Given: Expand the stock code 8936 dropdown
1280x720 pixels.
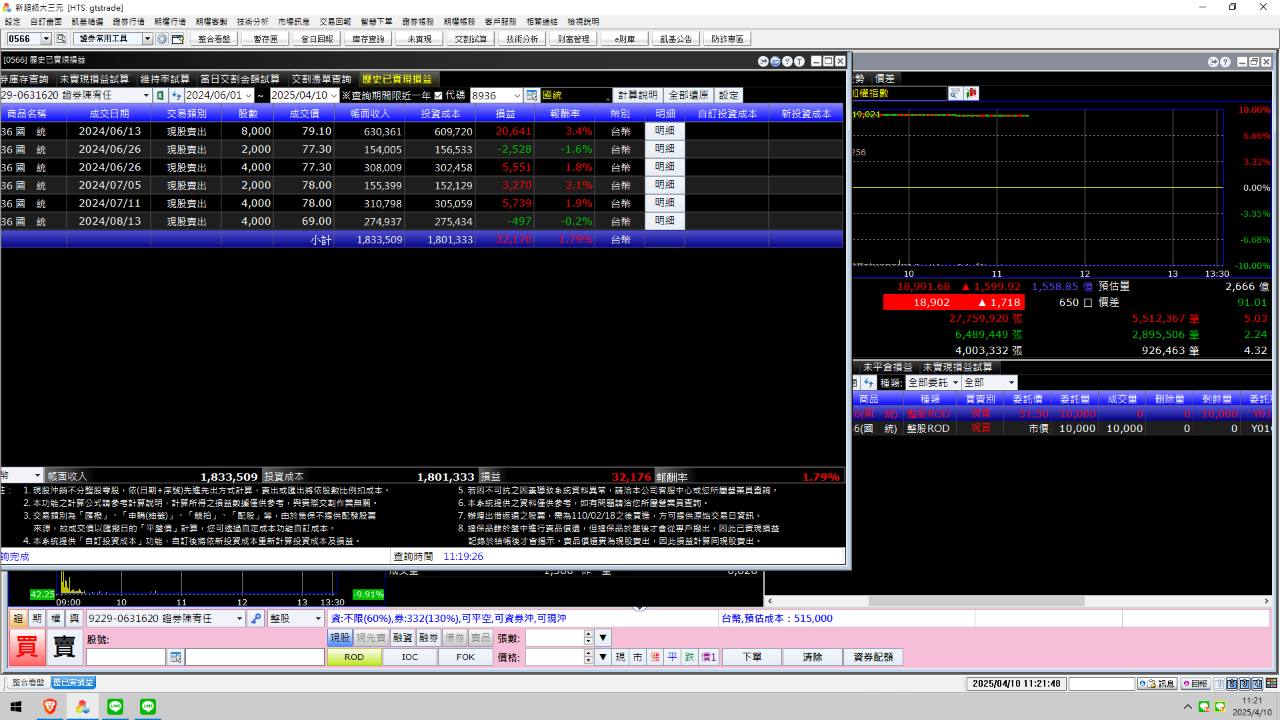Looking at the screenshot, I should [516, 95].
